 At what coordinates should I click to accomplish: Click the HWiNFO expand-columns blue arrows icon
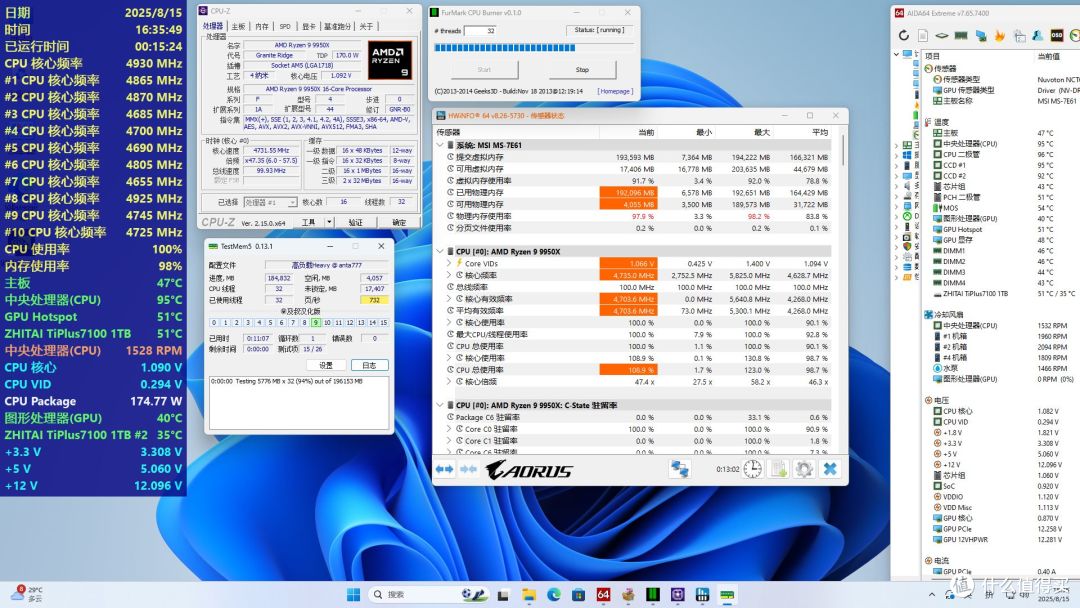444,470
